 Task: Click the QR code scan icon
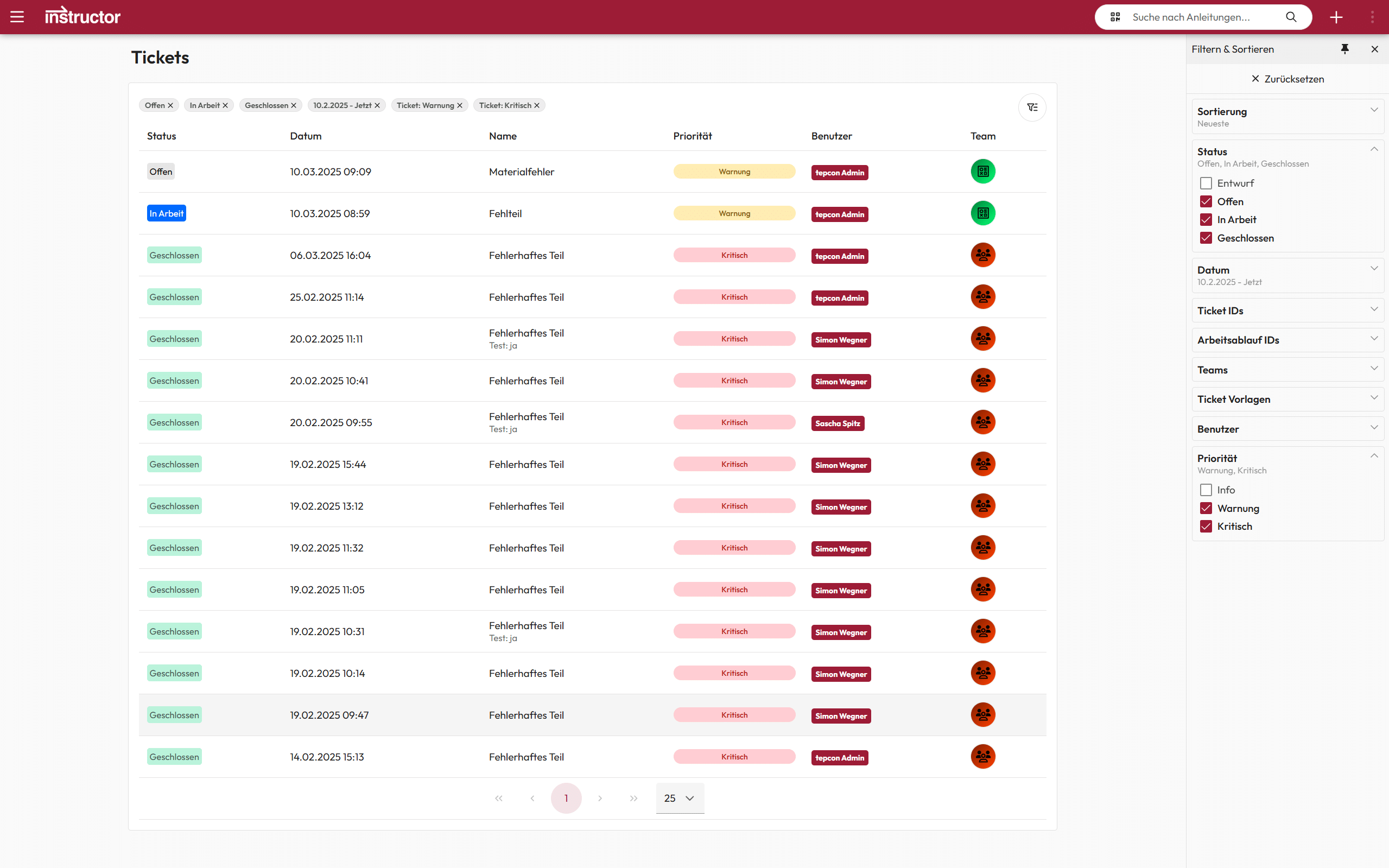pyautogui.click(x=1115, y=17)
